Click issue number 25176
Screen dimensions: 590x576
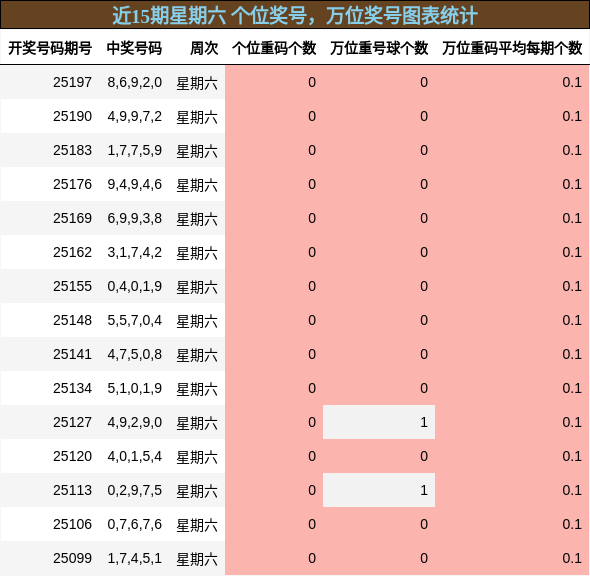click(x=72, y=184)
